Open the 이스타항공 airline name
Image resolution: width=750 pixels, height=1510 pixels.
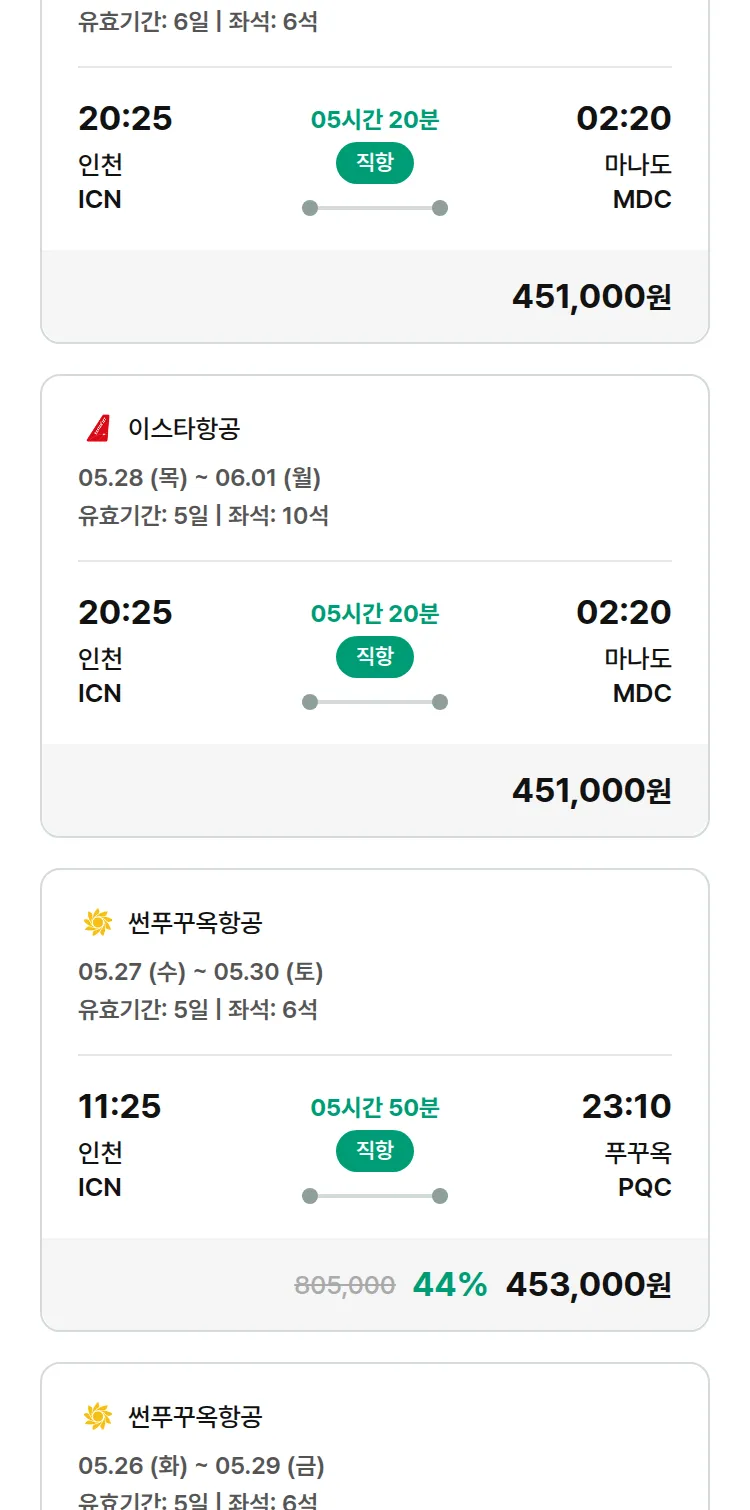[184, 429]
